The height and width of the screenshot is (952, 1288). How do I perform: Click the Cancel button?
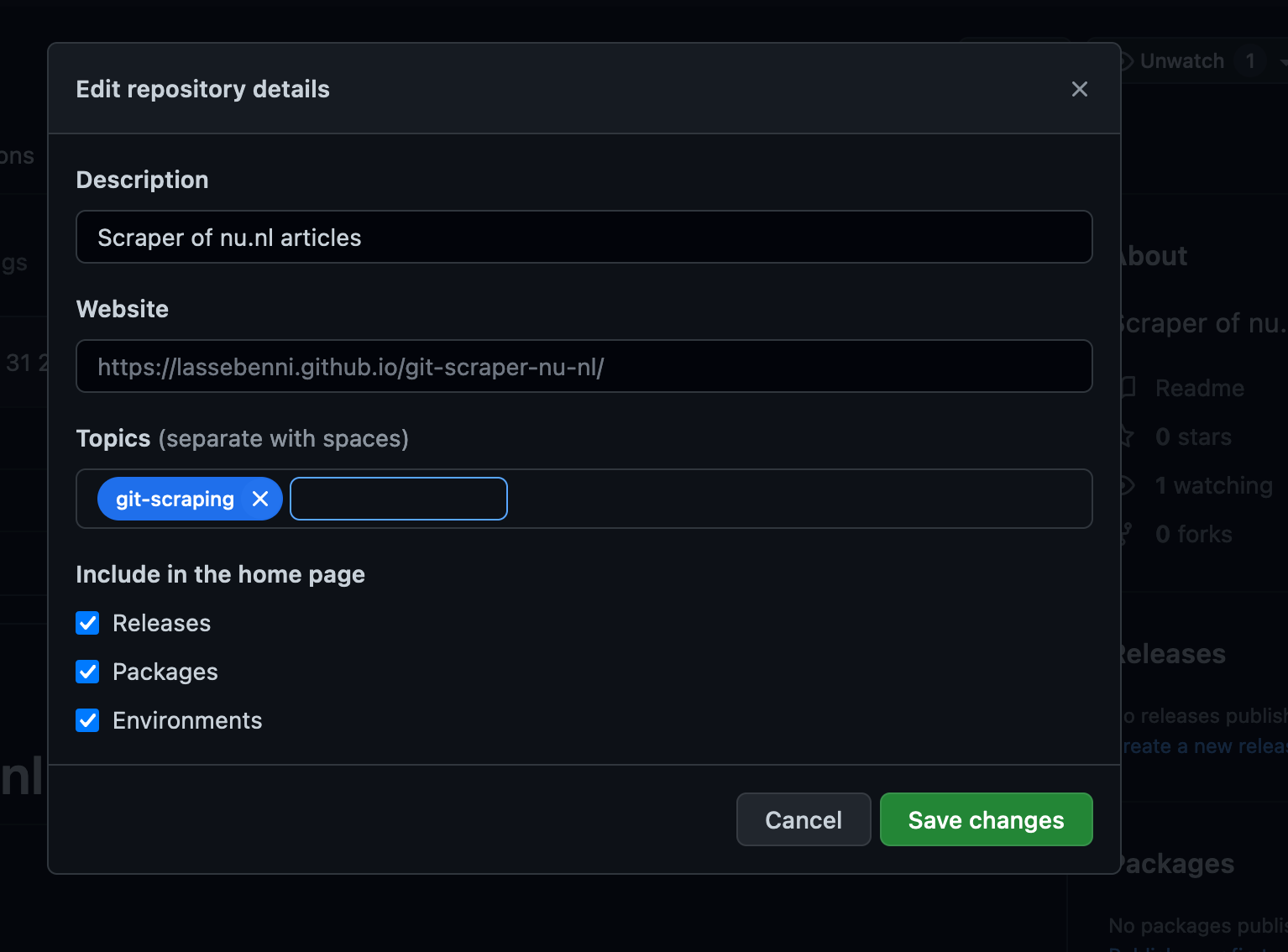click(x=803, y=819)
